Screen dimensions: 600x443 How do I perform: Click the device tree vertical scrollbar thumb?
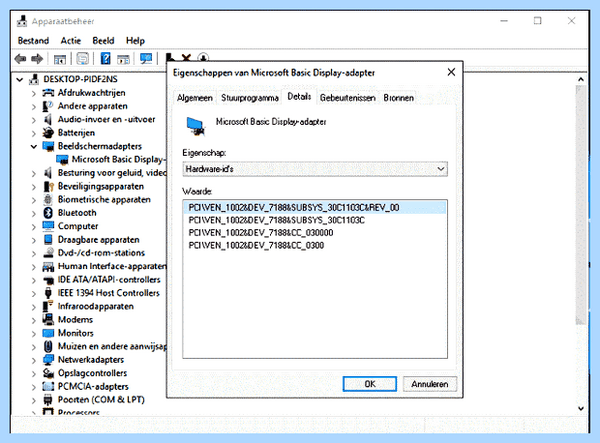pos(581,205)
